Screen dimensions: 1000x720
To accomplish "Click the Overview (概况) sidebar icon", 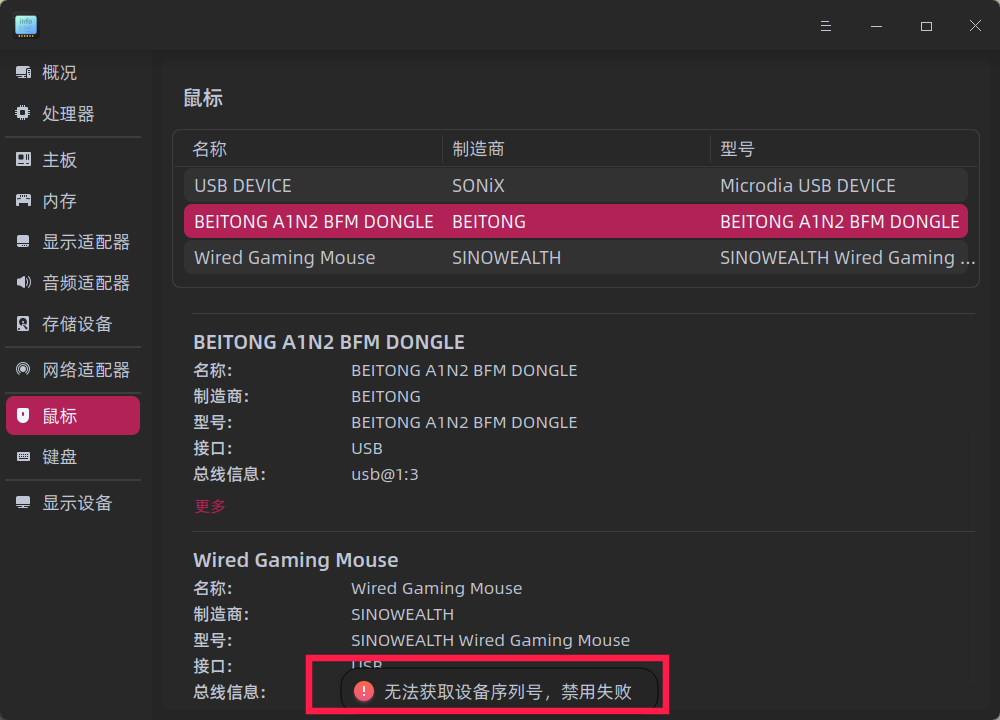I will [x=23, y=73].
